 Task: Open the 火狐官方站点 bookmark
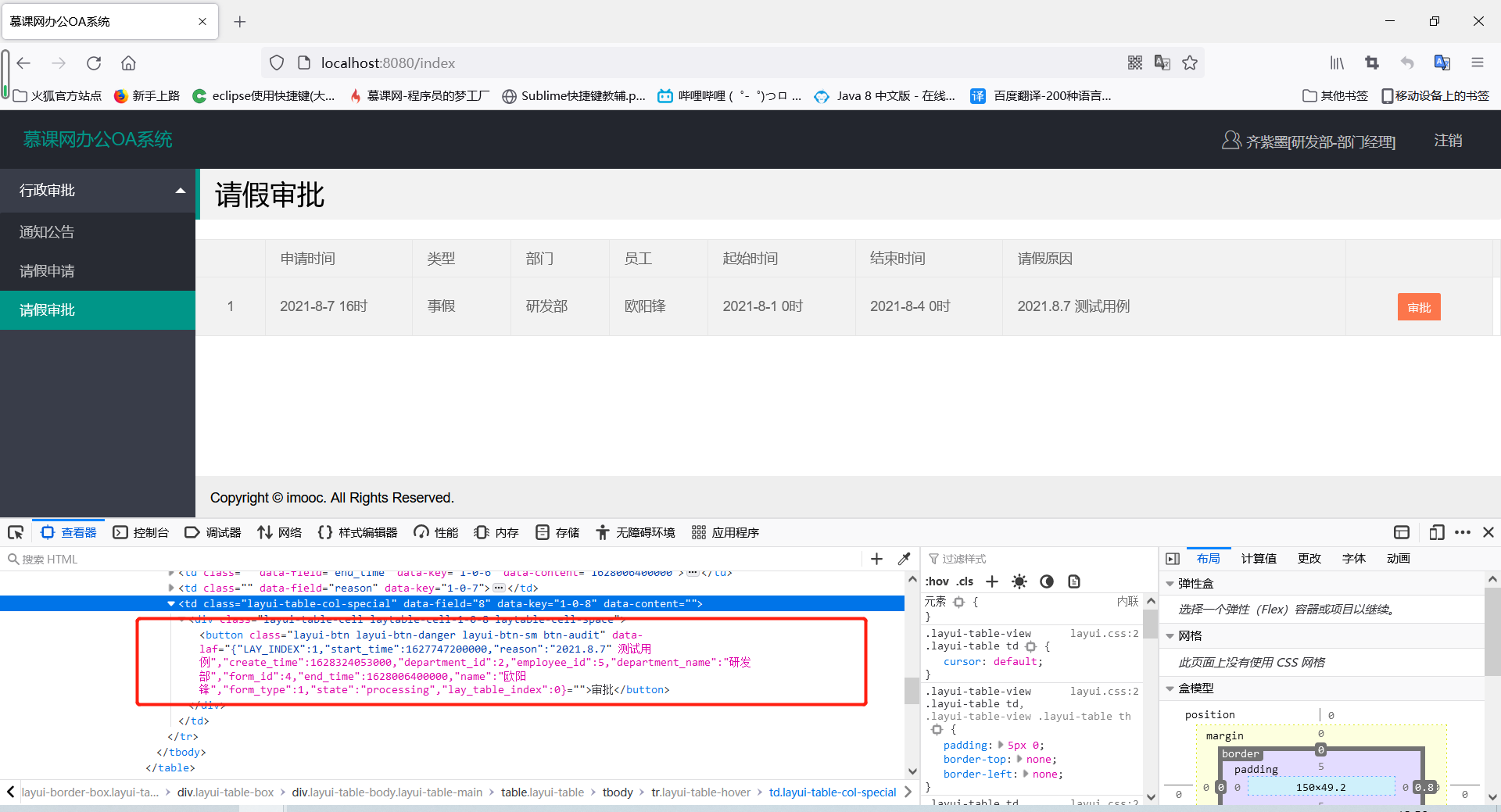(59, 95)
